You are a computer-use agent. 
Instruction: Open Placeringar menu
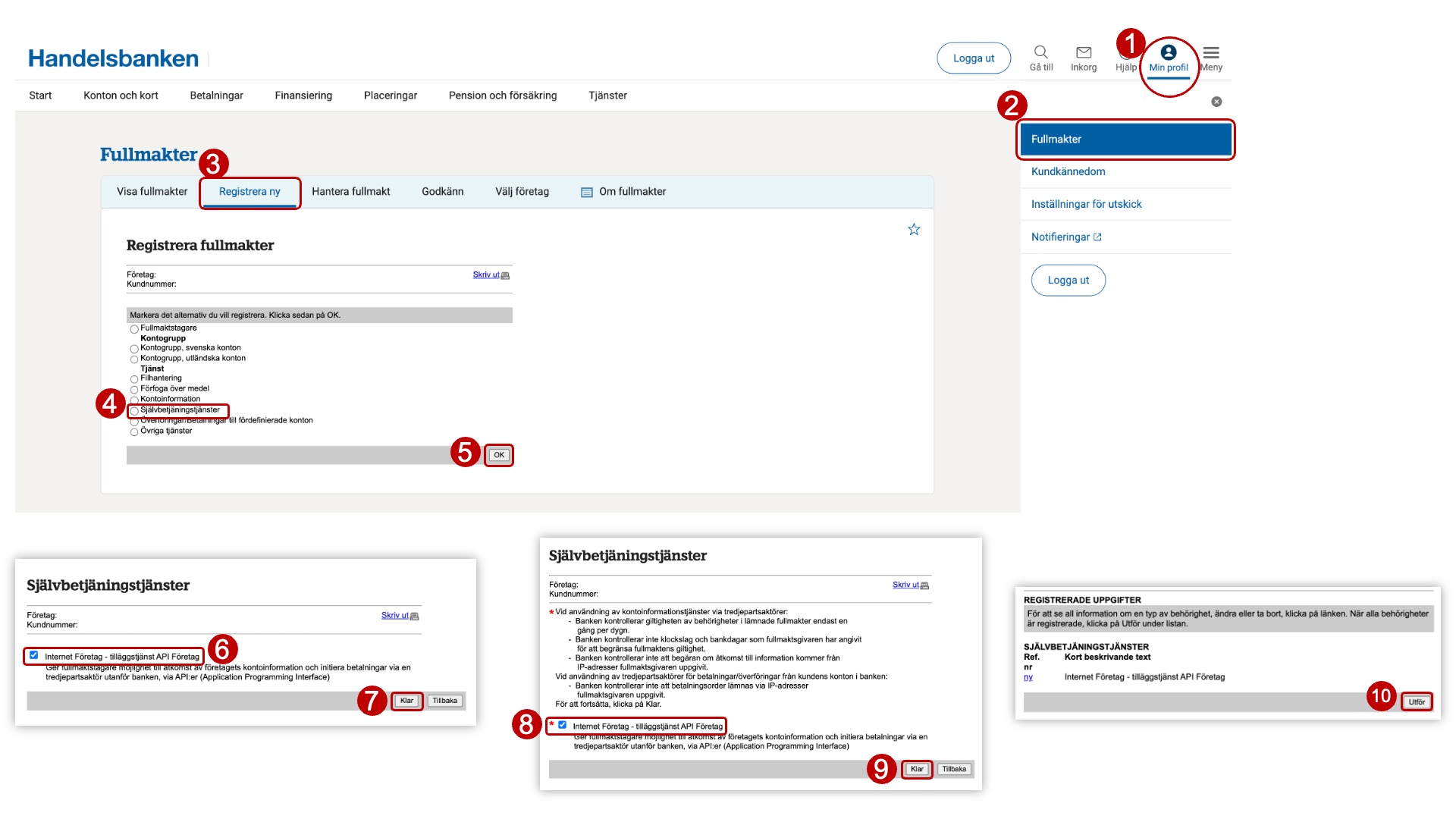391,96
